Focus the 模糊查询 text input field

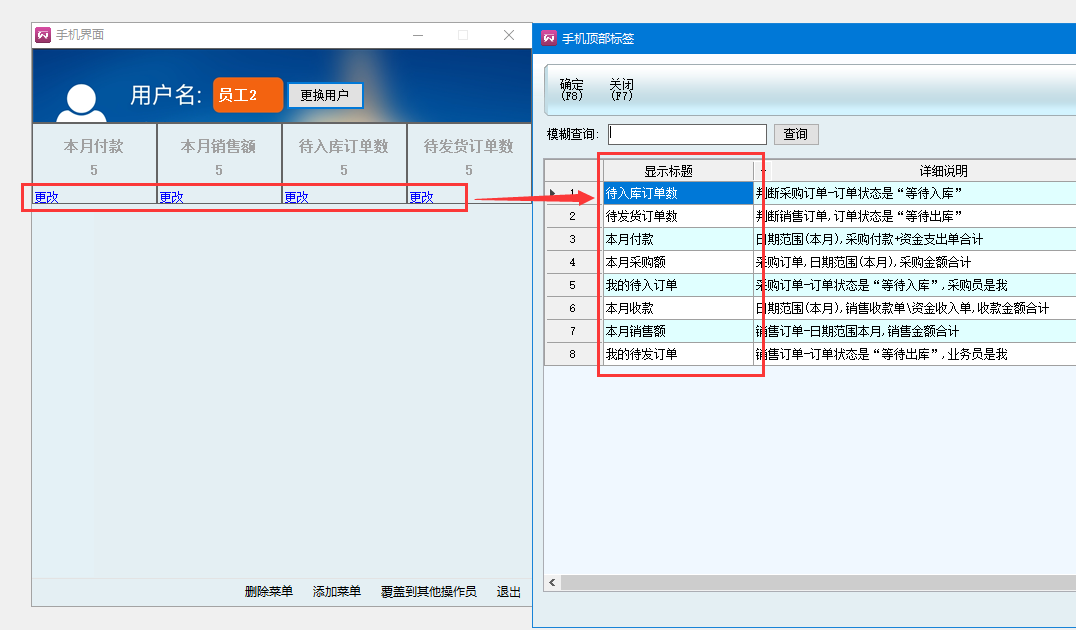point(686,134)
